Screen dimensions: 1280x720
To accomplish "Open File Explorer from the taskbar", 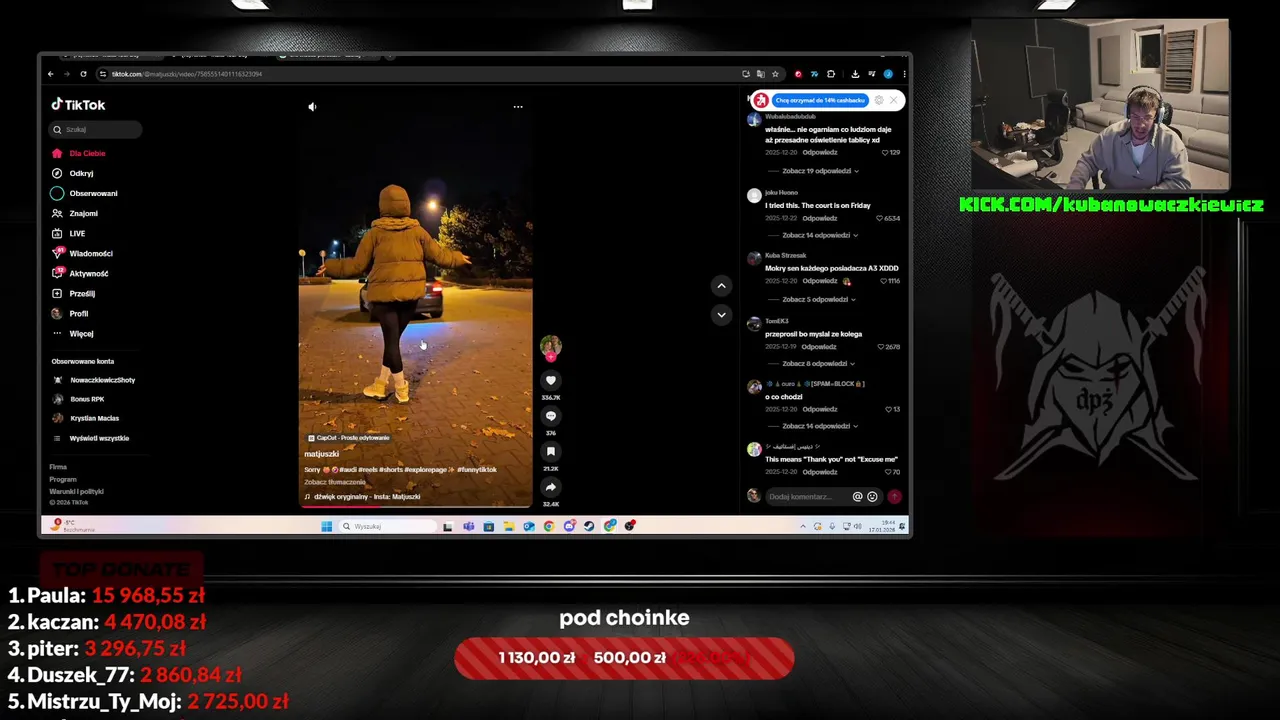I will click(x=509, y=526).
